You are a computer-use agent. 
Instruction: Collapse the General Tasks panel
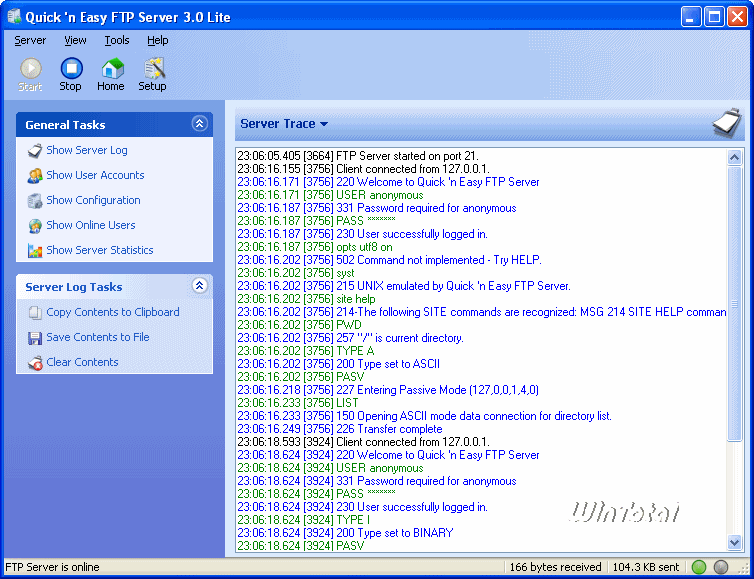click(x=200, y=124)
